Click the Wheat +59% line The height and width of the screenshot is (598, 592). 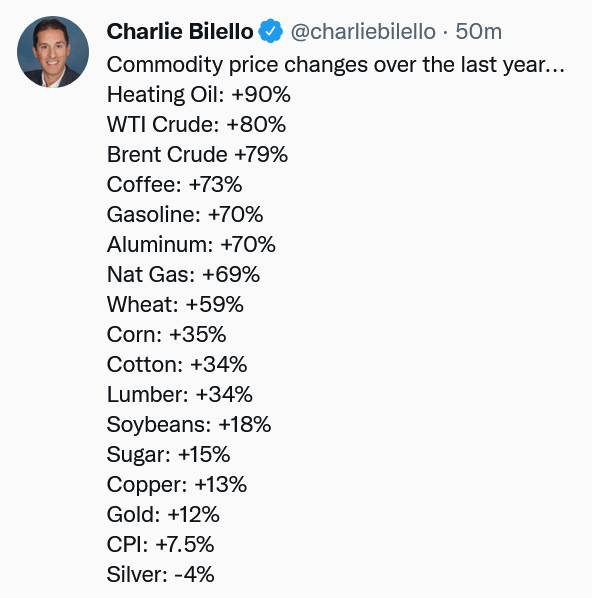pos(175,304)
